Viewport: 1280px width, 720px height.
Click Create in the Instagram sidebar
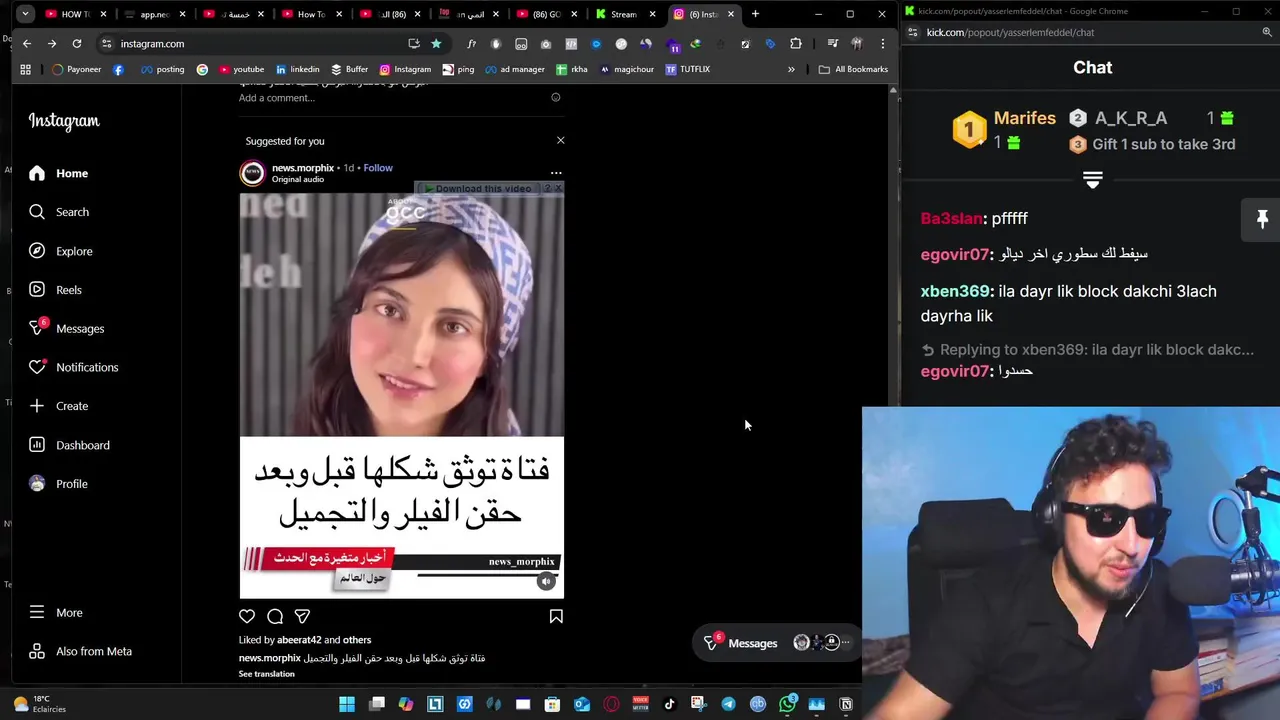58,406
